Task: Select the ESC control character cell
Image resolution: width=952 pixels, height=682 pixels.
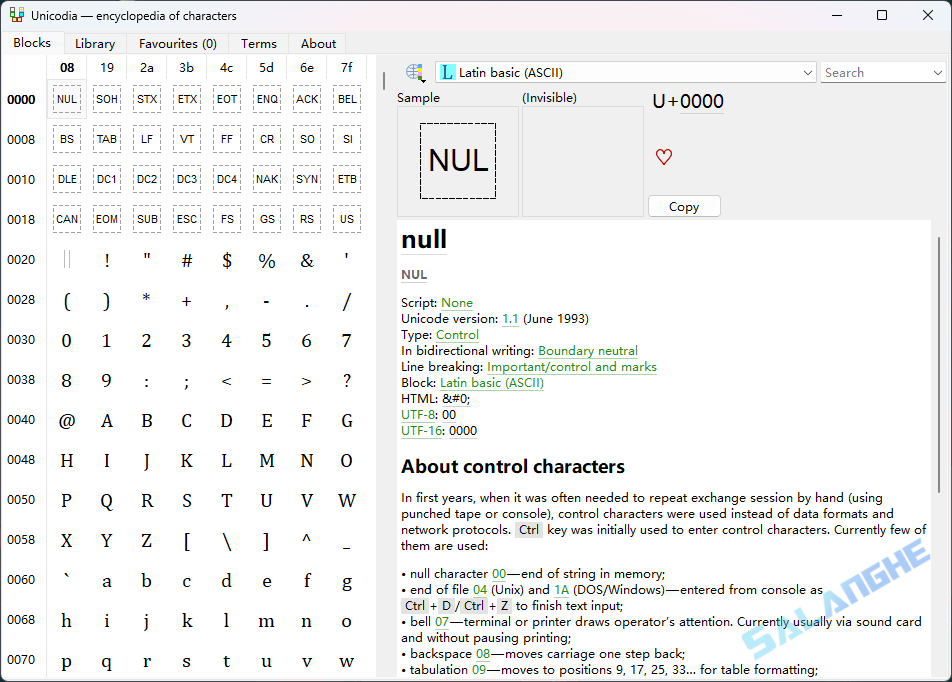Action: [x=186, y=218]
